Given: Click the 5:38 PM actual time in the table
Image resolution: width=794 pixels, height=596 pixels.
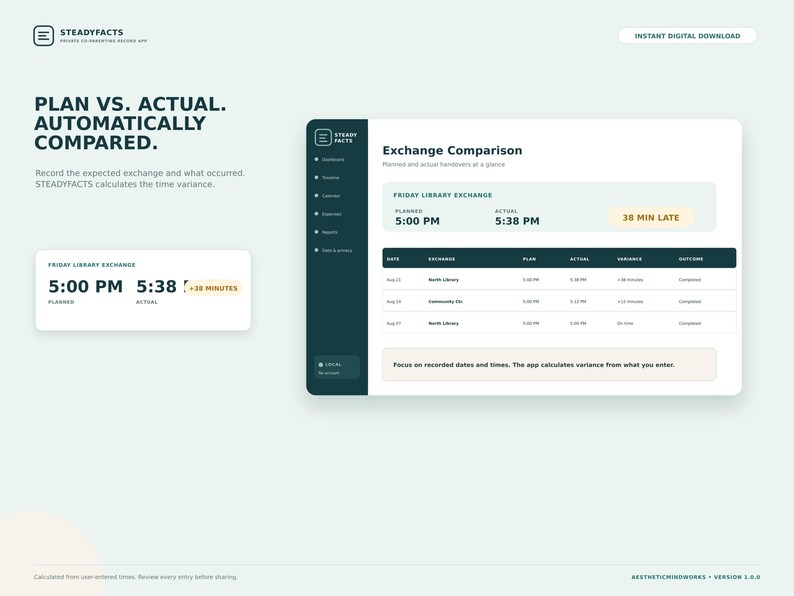Looking at the screenshot, I should click(x=578, y=280).
